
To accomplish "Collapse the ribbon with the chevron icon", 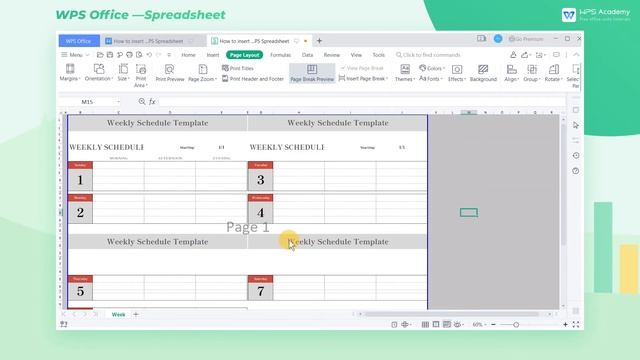I will click(x=576, y=55).
